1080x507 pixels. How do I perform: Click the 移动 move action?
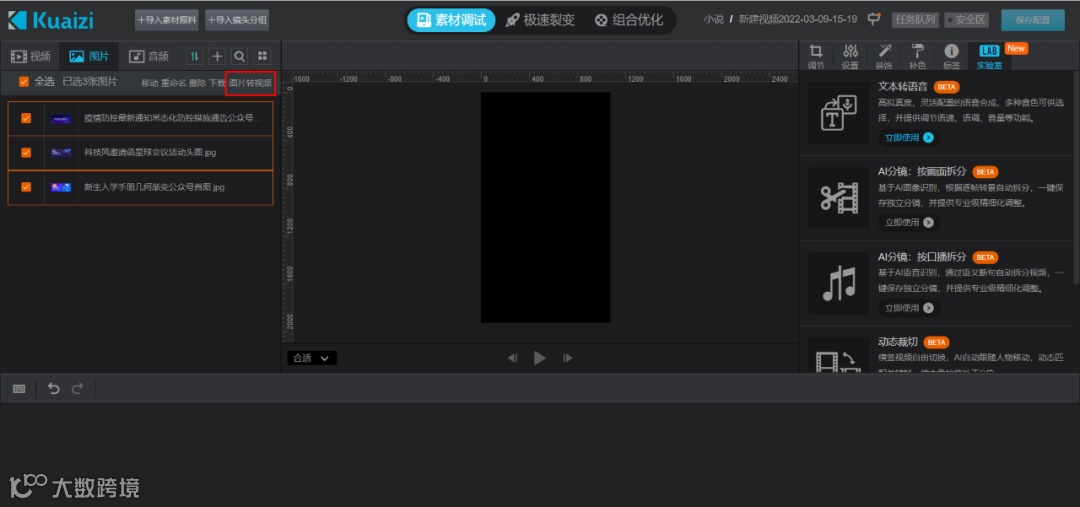[149, 83]
